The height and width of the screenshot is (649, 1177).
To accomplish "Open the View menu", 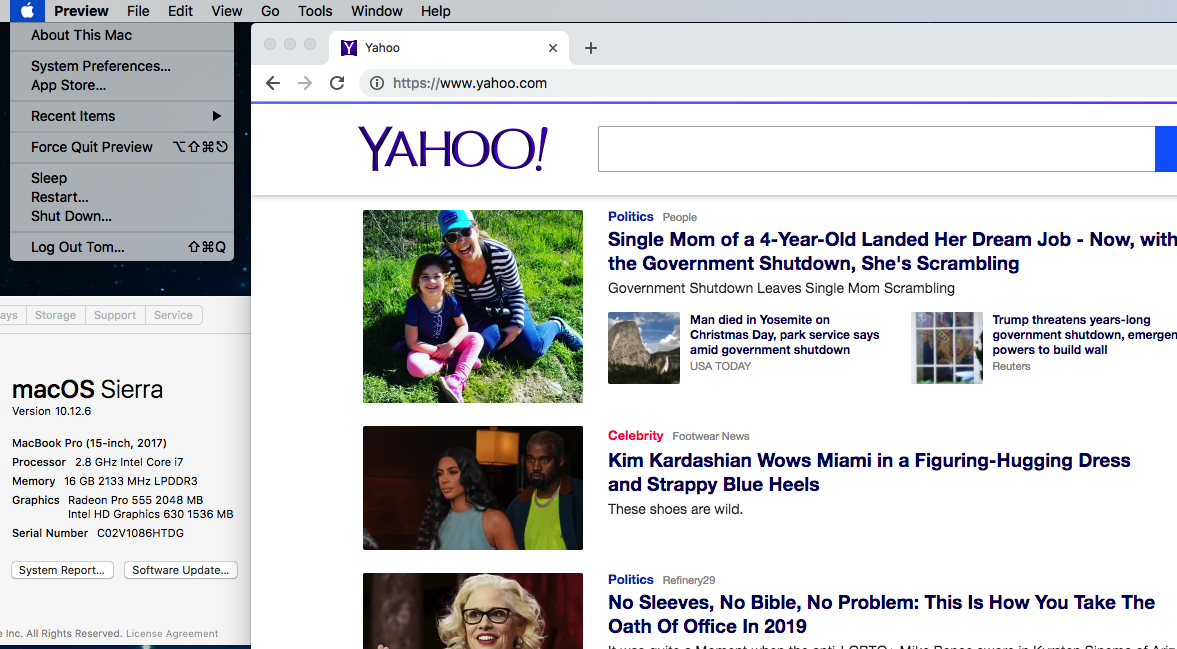I will coord(226,11).
